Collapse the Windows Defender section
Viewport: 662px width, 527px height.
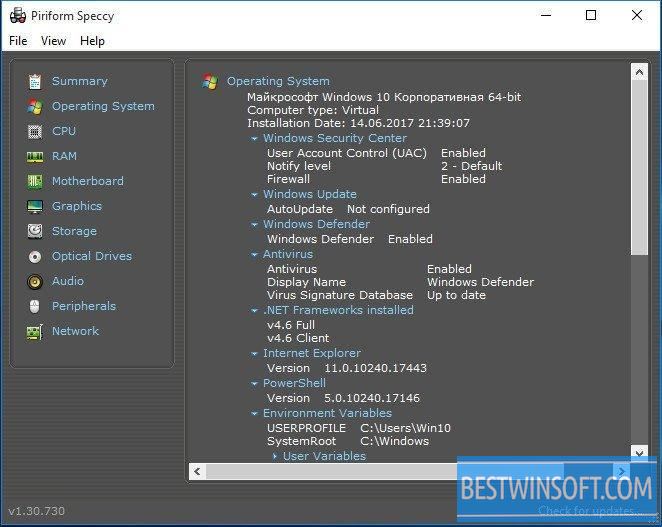click(254, 225)
